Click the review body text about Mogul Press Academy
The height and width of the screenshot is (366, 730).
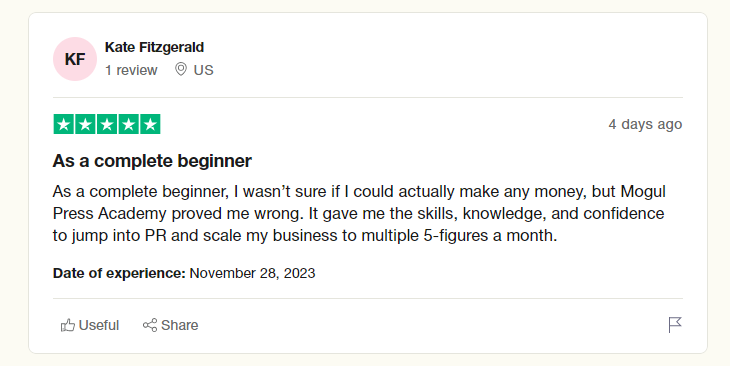[x=359, y=213]
